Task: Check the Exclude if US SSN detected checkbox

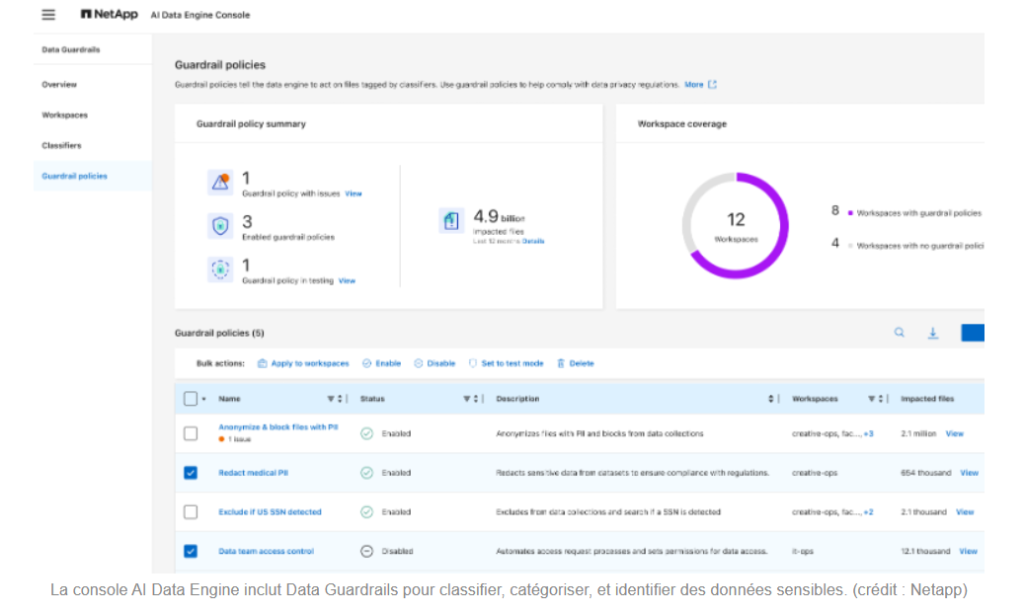Action: tap(191, 512)
